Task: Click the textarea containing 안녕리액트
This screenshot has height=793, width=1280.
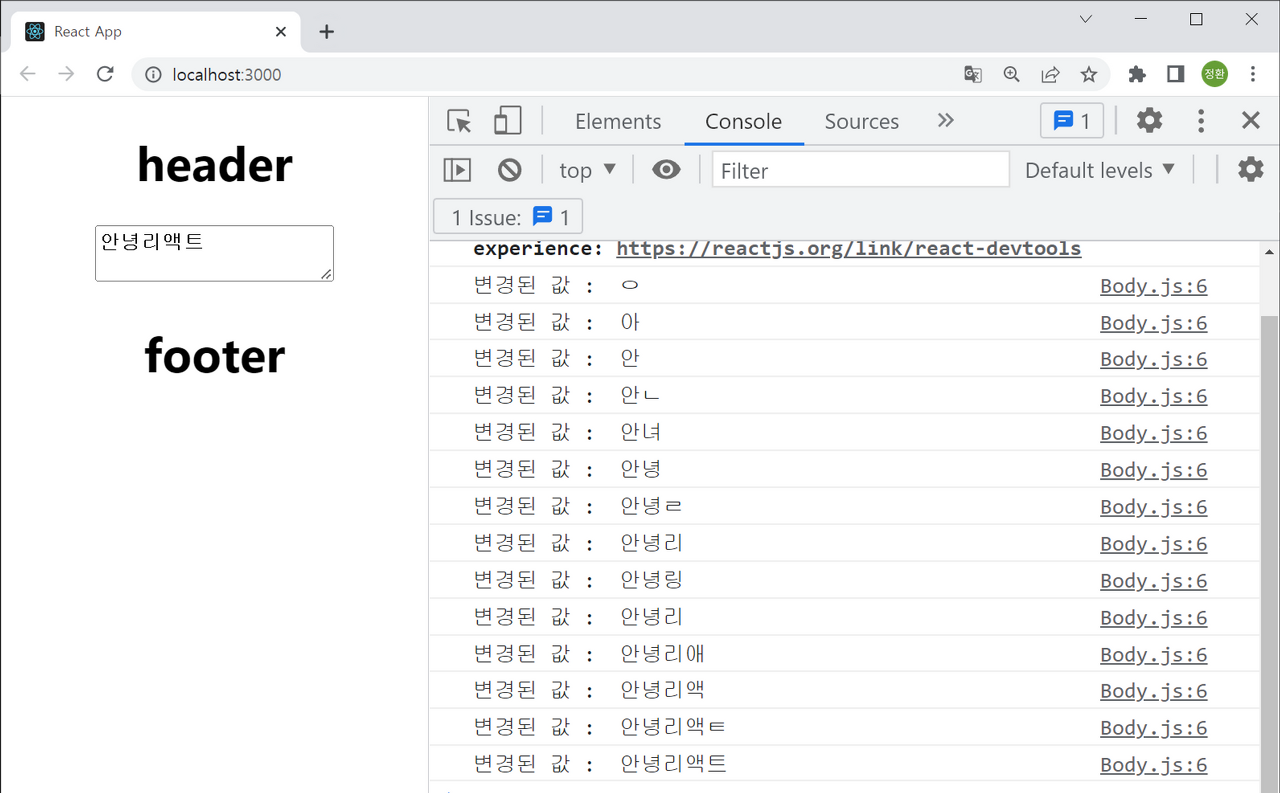Action: point(214,253)
